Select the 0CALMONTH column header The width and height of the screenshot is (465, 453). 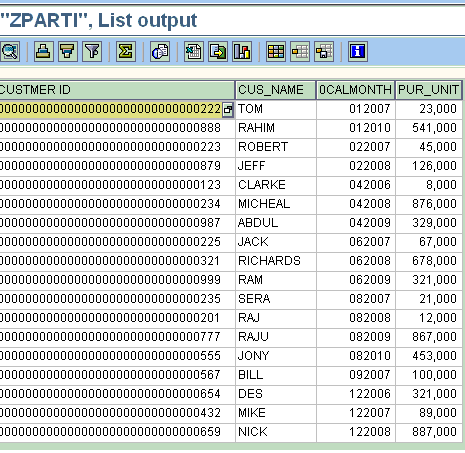tap(356, 90)
